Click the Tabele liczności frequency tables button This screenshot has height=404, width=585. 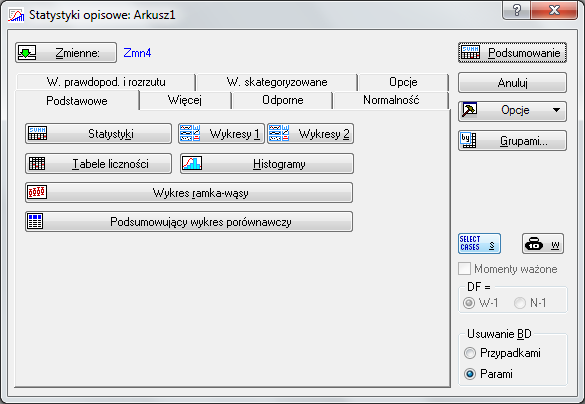pos(98,163)
